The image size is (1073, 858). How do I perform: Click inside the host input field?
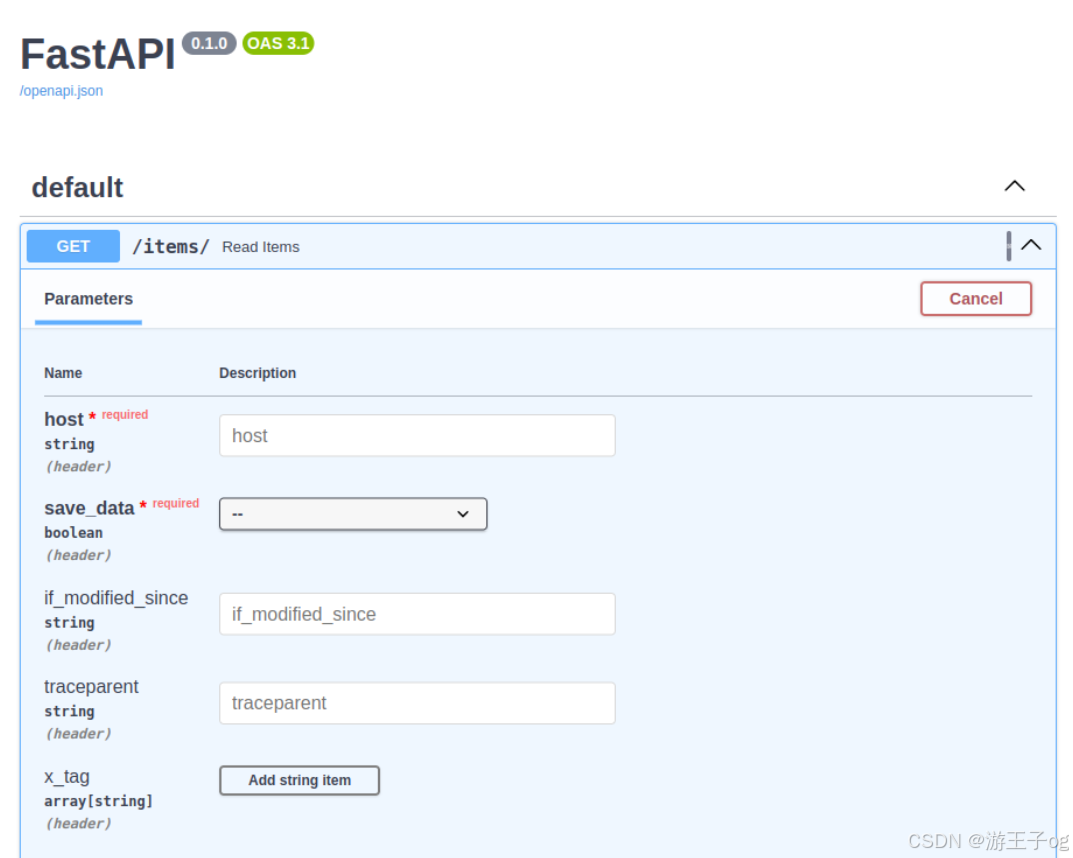417,435
